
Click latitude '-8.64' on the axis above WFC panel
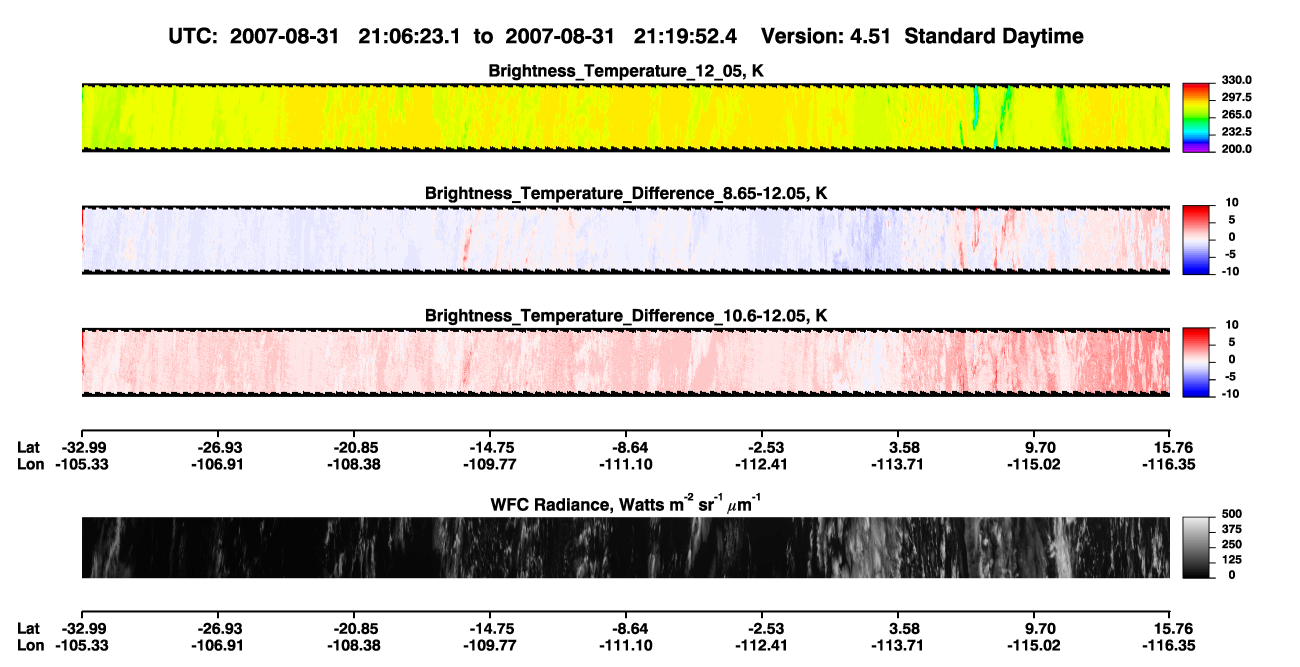[625, 447]
